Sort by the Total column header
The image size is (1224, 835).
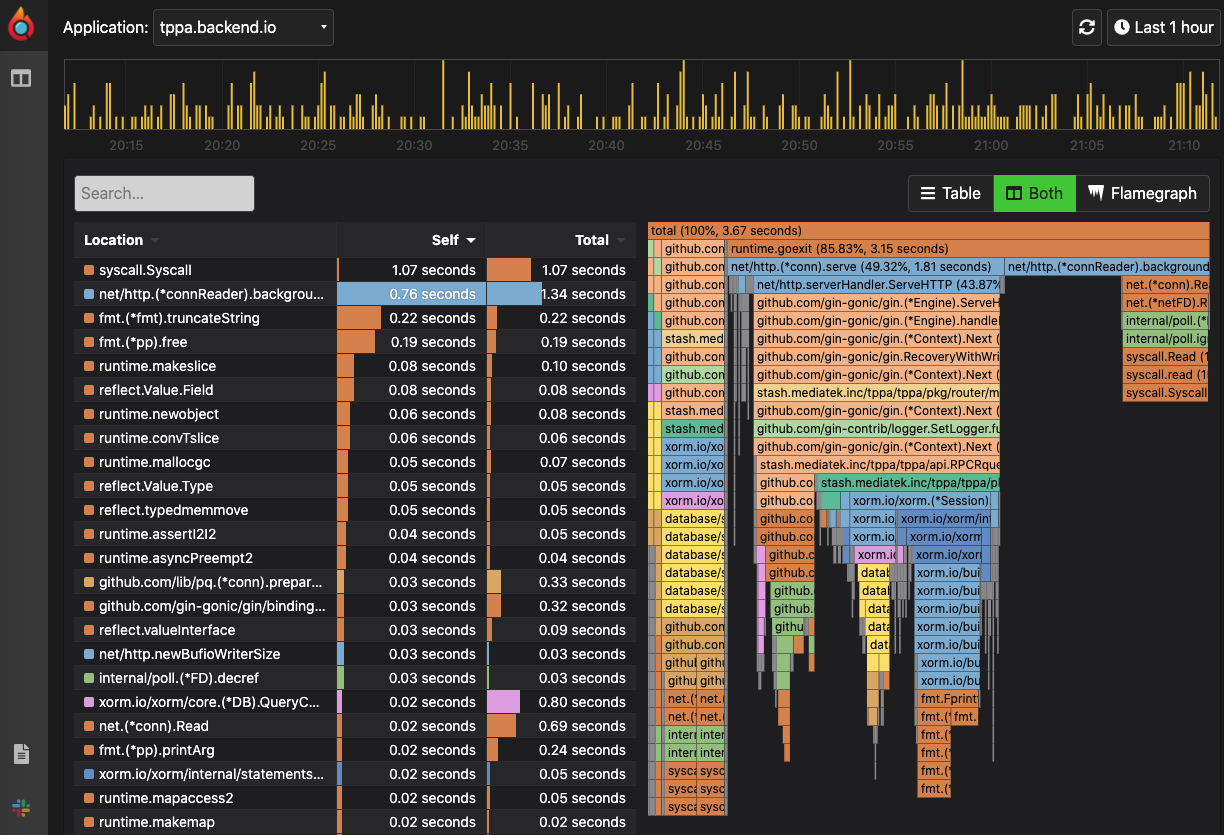[561, 240]
